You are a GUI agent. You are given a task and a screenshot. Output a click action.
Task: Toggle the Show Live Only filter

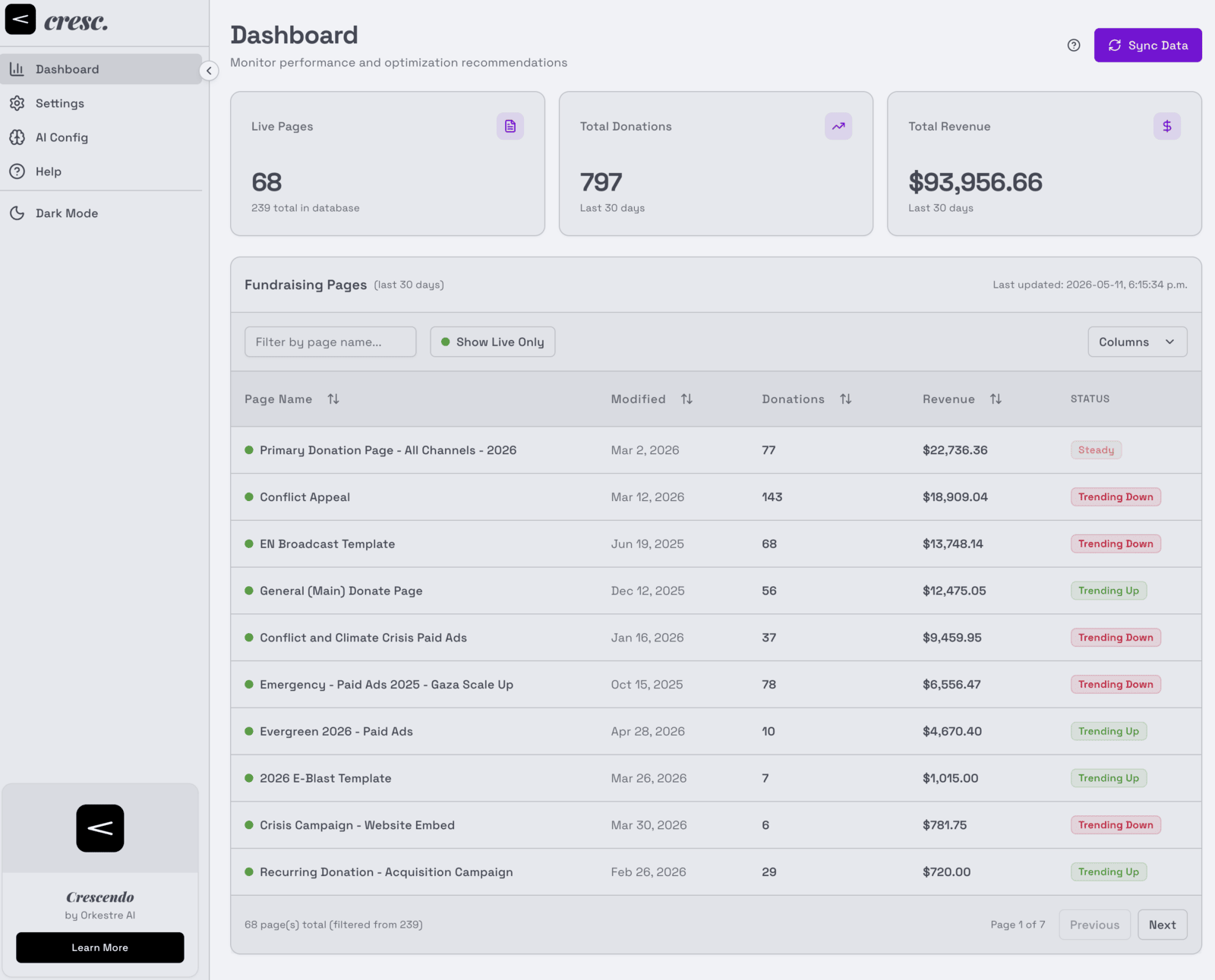click(x=493, y=342)
